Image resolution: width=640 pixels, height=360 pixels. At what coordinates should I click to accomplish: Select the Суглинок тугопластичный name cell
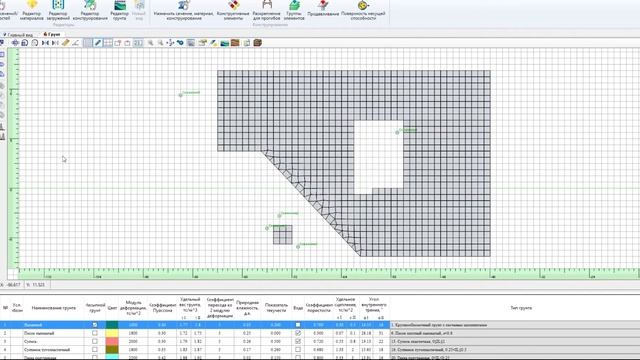click(x=54, y=349)
